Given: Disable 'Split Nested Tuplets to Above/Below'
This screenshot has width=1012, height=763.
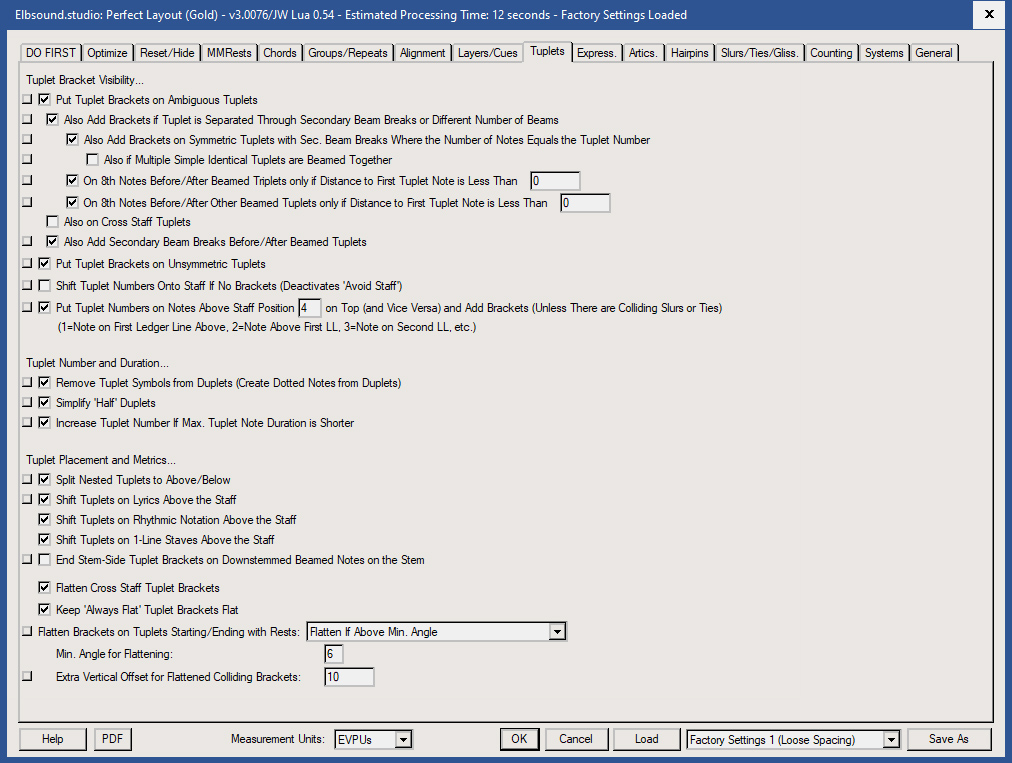Looking at the screenshot, I should click(x=44, y=479).
